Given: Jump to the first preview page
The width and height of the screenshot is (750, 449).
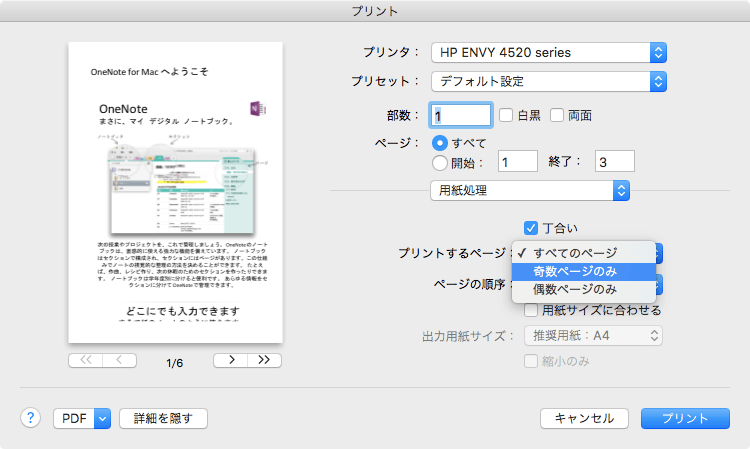Looking at the screenshot, I should click(85, 360).
